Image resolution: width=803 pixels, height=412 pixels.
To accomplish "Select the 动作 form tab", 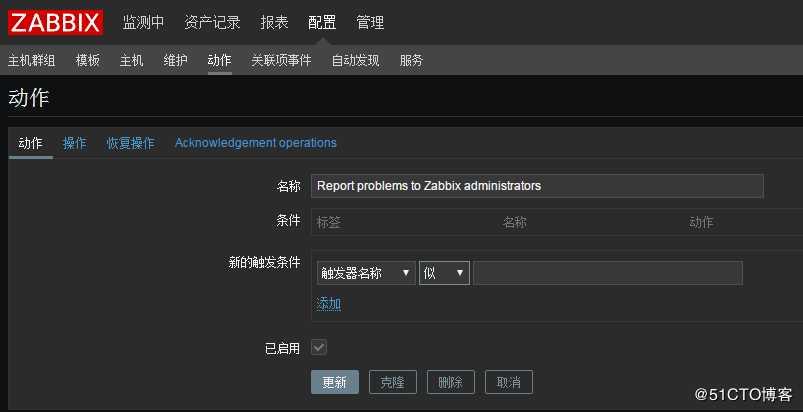I will tap(31, 143).
